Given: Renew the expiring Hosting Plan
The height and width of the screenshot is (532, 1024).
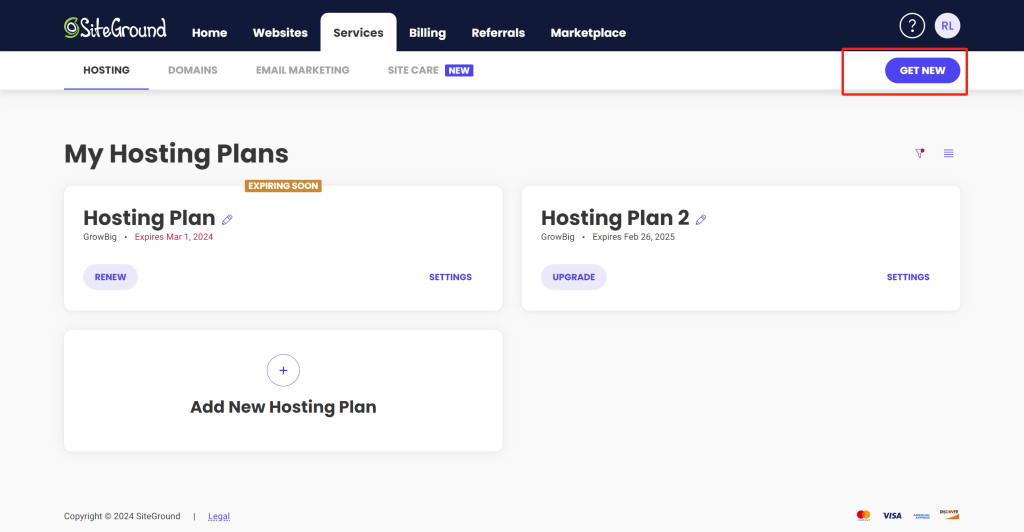Looking at the screenshot, I should pos(110,277).
